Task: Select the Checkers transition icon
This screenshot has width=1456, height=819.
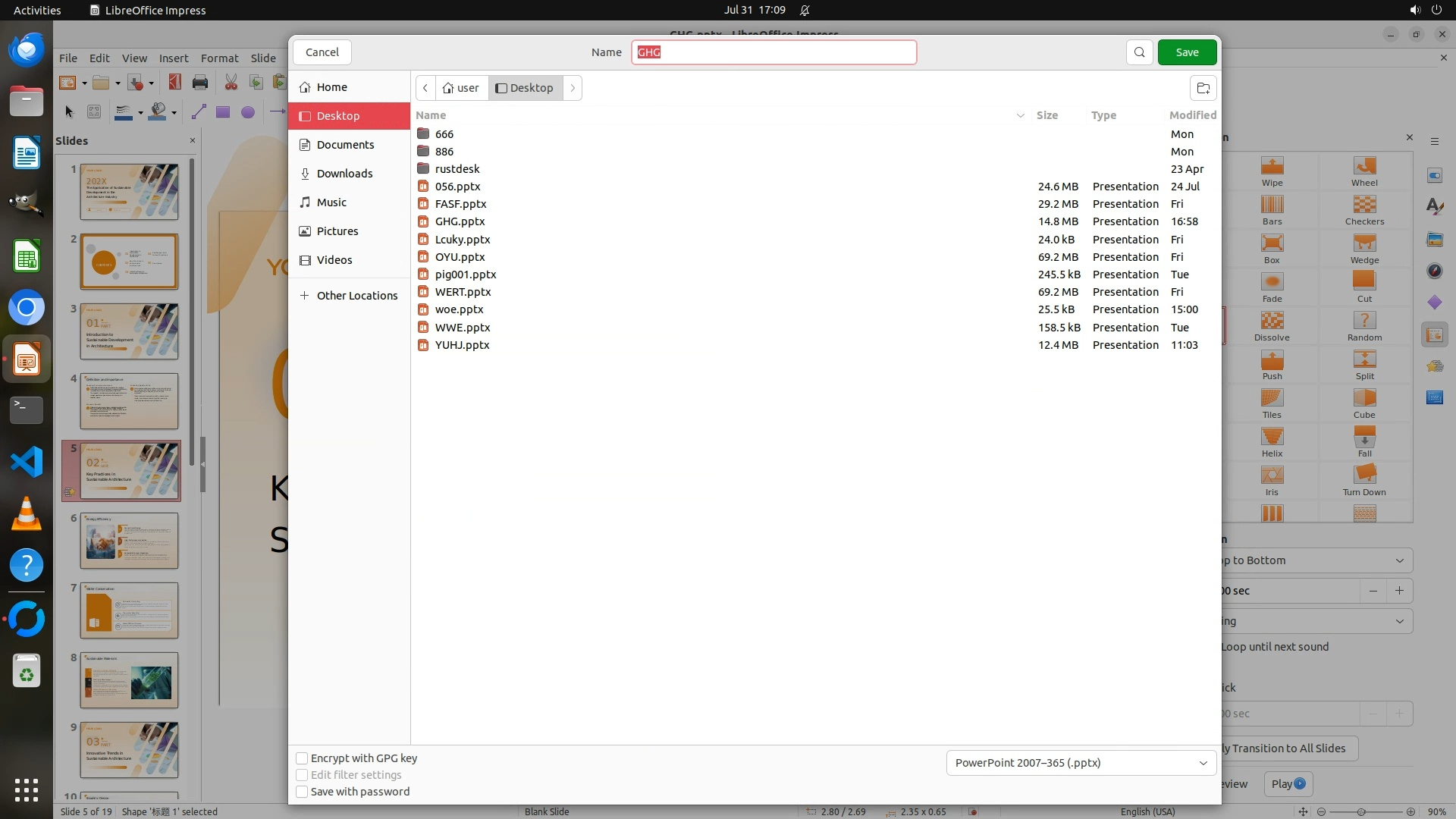Action: coord(1363,206)
